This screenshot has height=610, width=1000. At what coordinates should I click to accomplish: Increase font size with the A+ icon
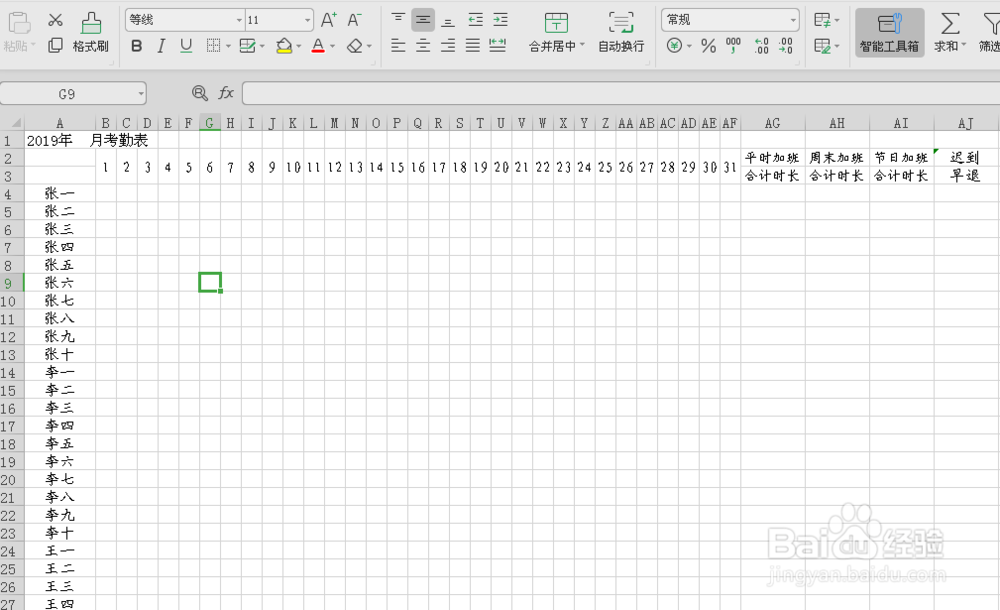tap(328, 20)
